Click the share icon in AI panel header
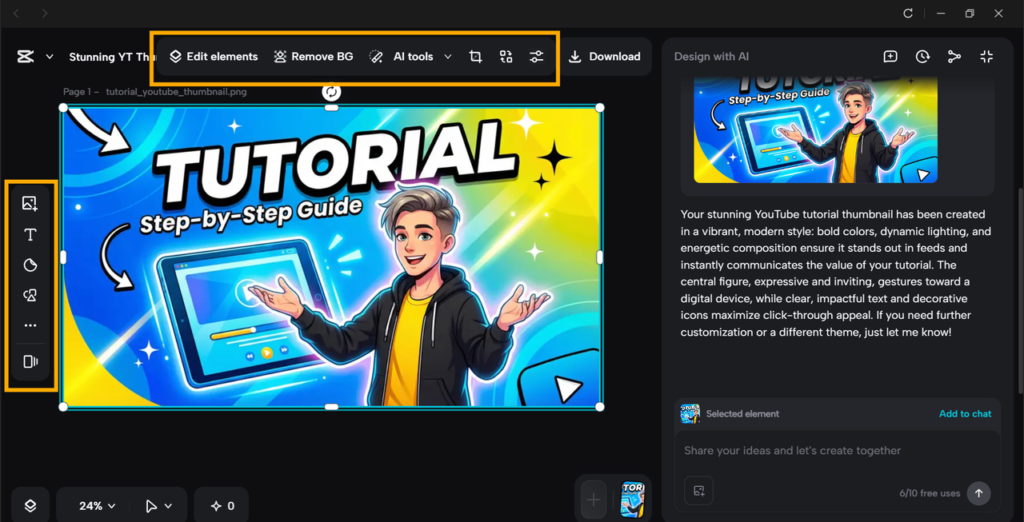The image size is (1024, 522). tap(954, 57)
